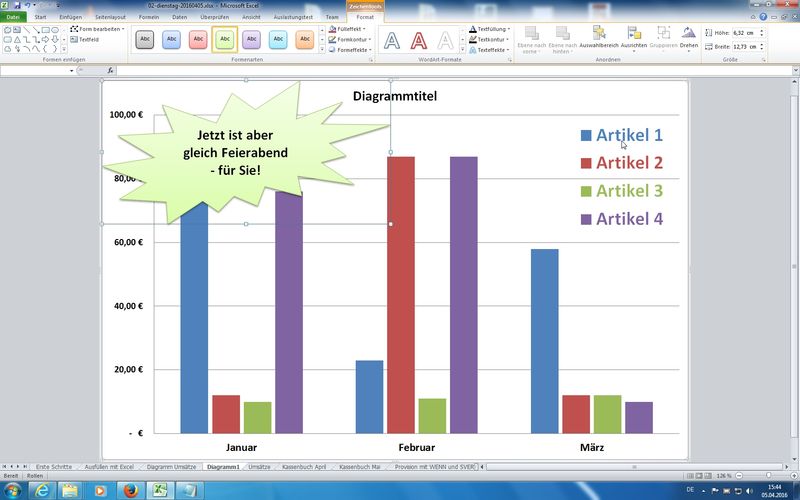Expand the Form bearbeiten menu
The image size is (800, 500).
(x=97, y=29)
